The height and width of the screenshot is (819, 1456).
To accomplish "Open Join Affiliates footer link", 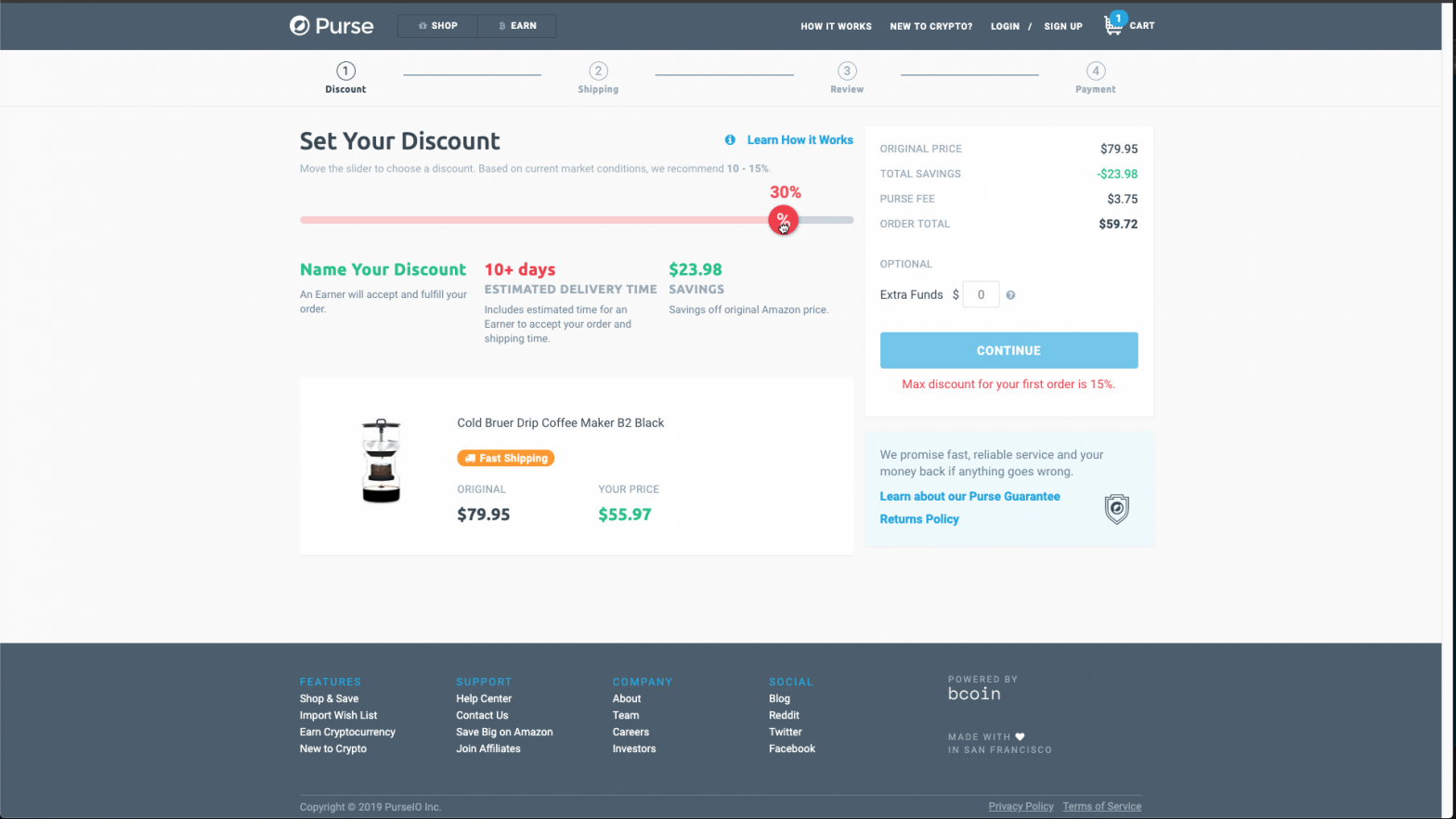I will coord(488,749).
